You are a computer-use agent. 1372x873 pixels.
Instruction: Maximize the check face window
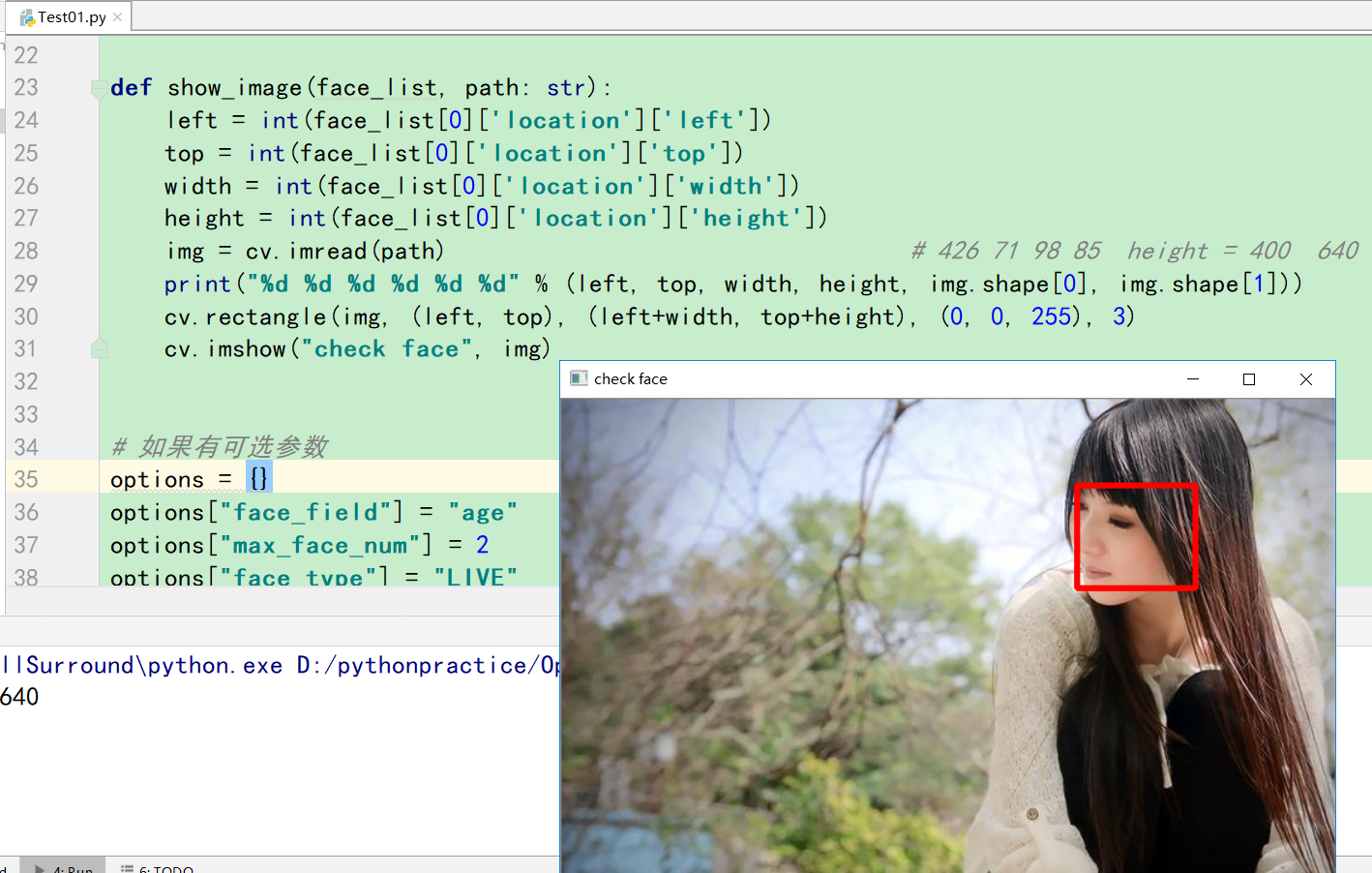click(1249, 379)
